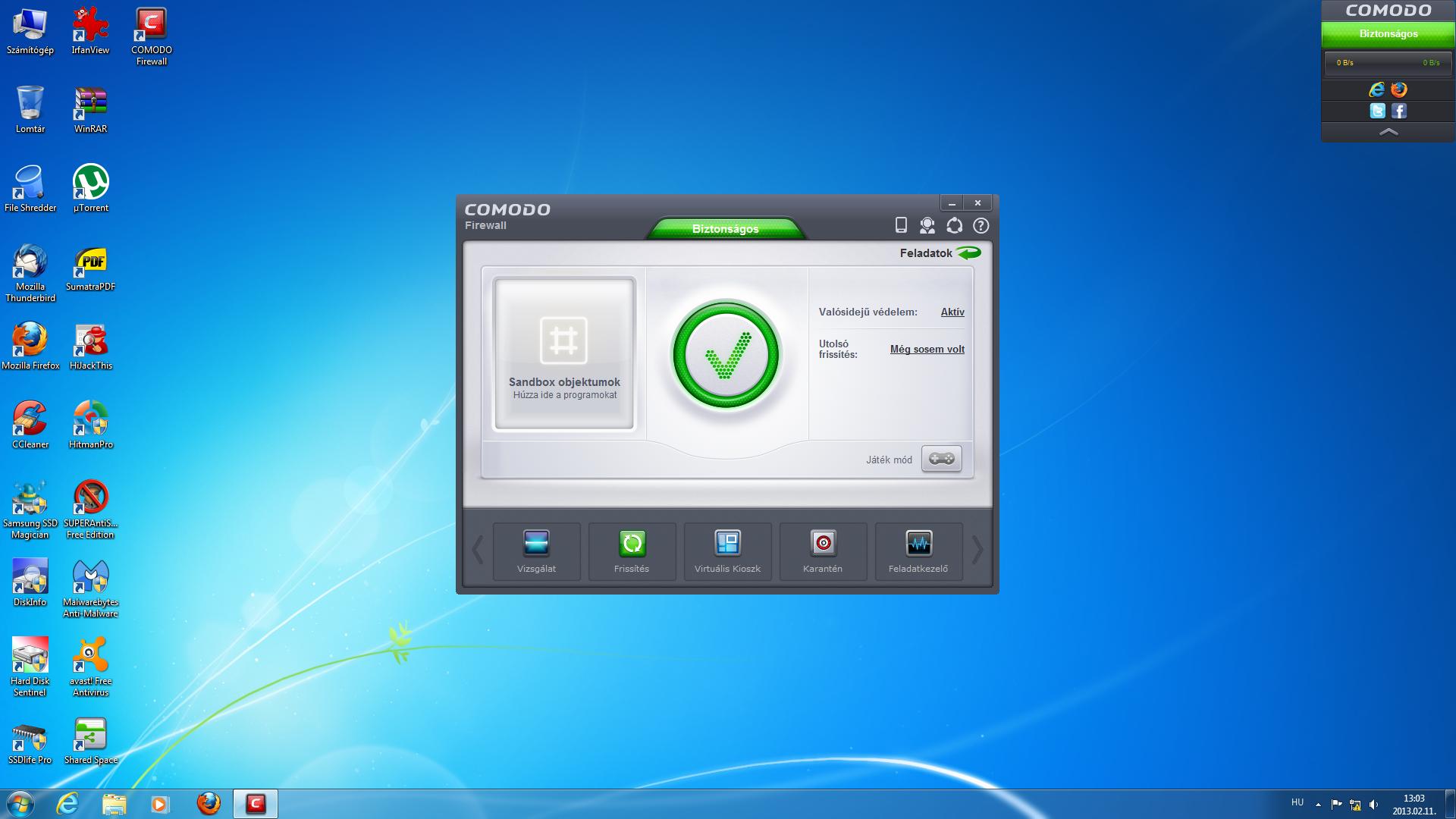Viewport: 1456px width, 819px height.
Task: Click the widget's Biztonságos status bar
Action: coord(1389,34)
